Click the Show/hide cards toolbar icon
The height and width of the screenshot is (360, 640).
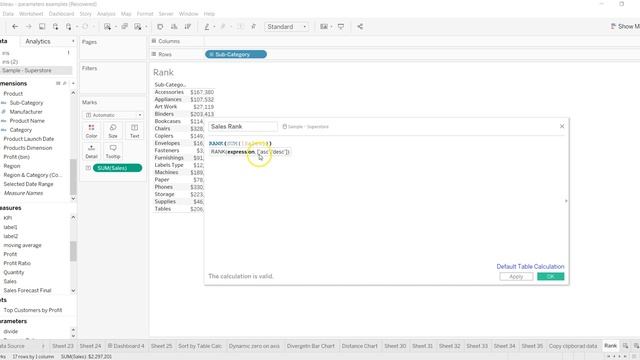(324, 27)
